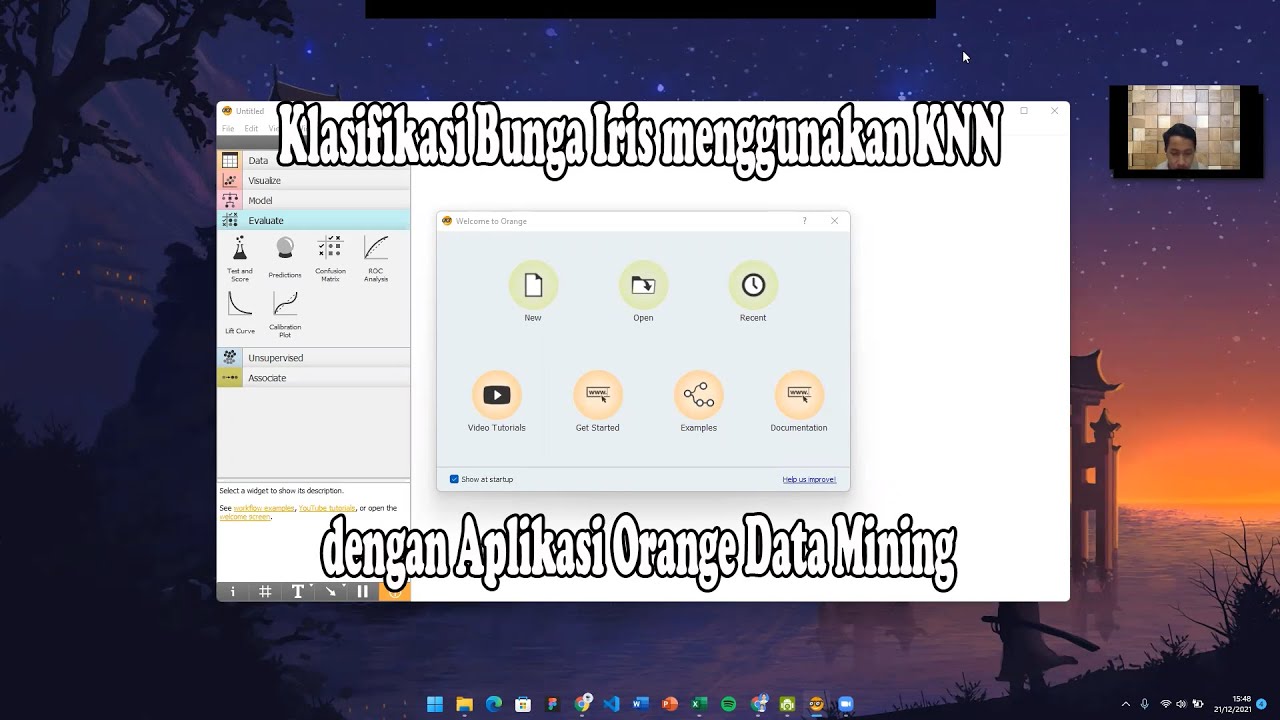Close the Welcome to Orange dialog

tap(835, 221)
